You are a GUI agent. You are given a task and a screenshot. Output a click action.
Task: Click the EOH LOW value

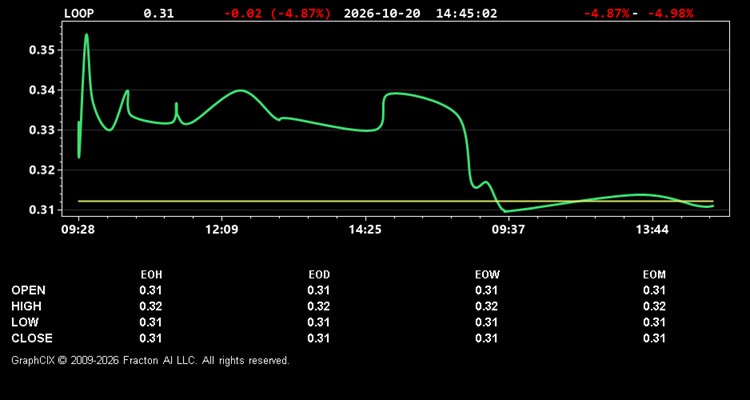[x=151, y=322]
